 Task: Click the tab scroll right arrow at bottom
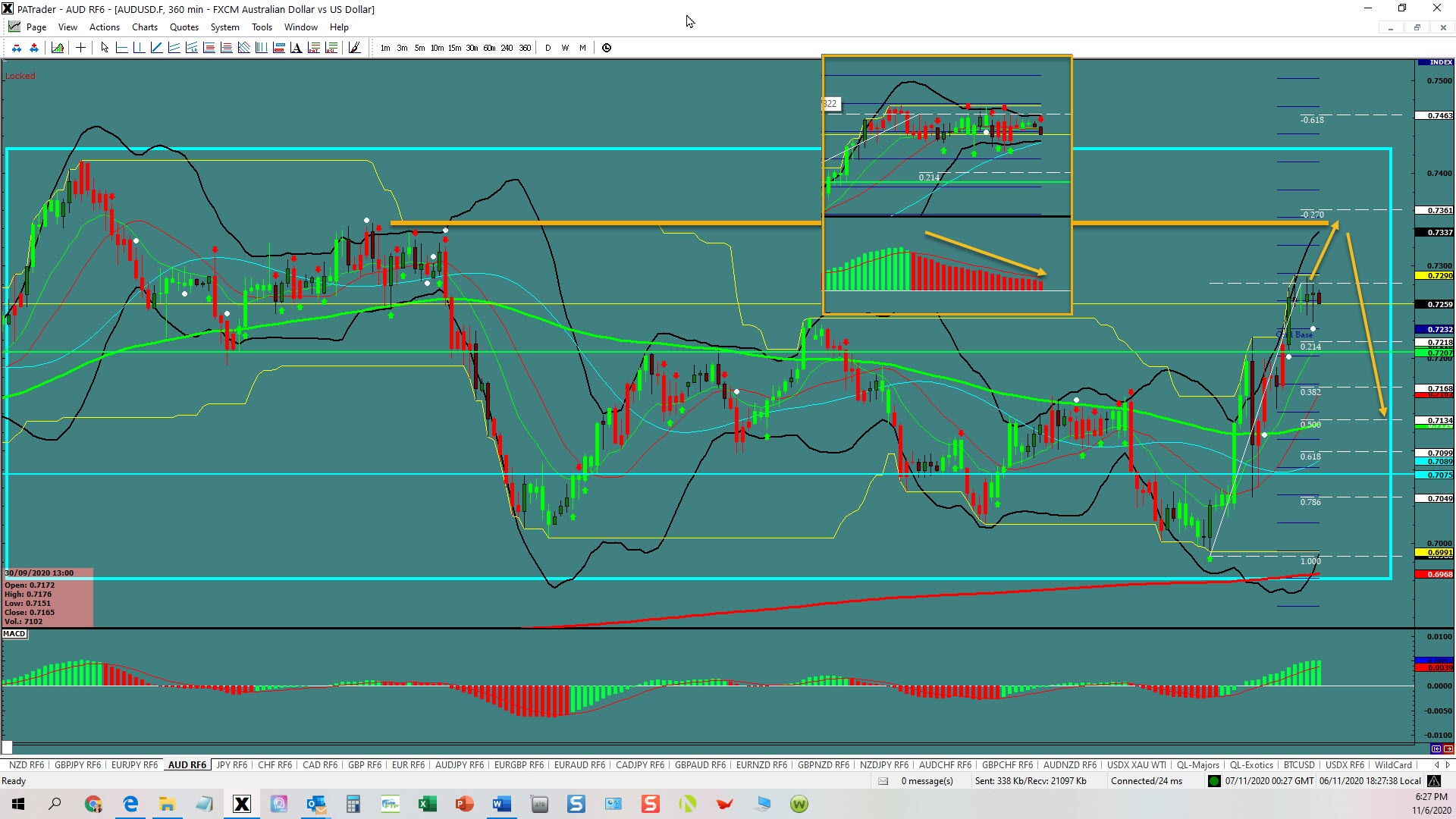tap(1448, 764)
